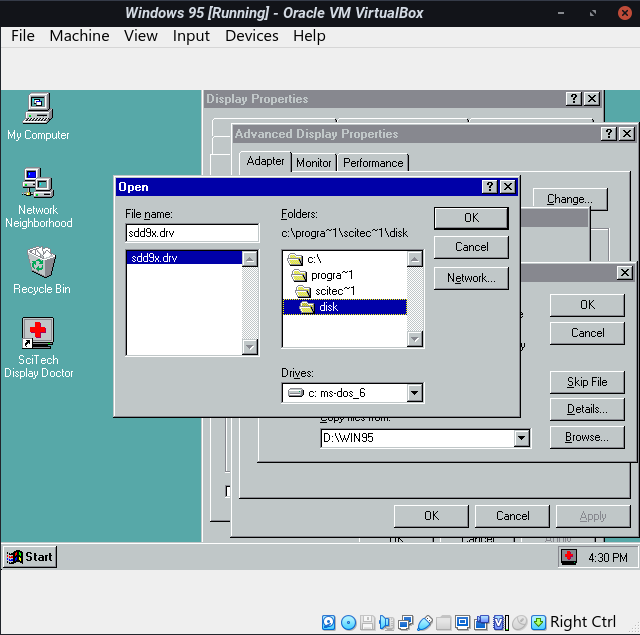This screenshot has width=640, height=635.
Task: Click the Browse... button
Action: pos(586,437)
